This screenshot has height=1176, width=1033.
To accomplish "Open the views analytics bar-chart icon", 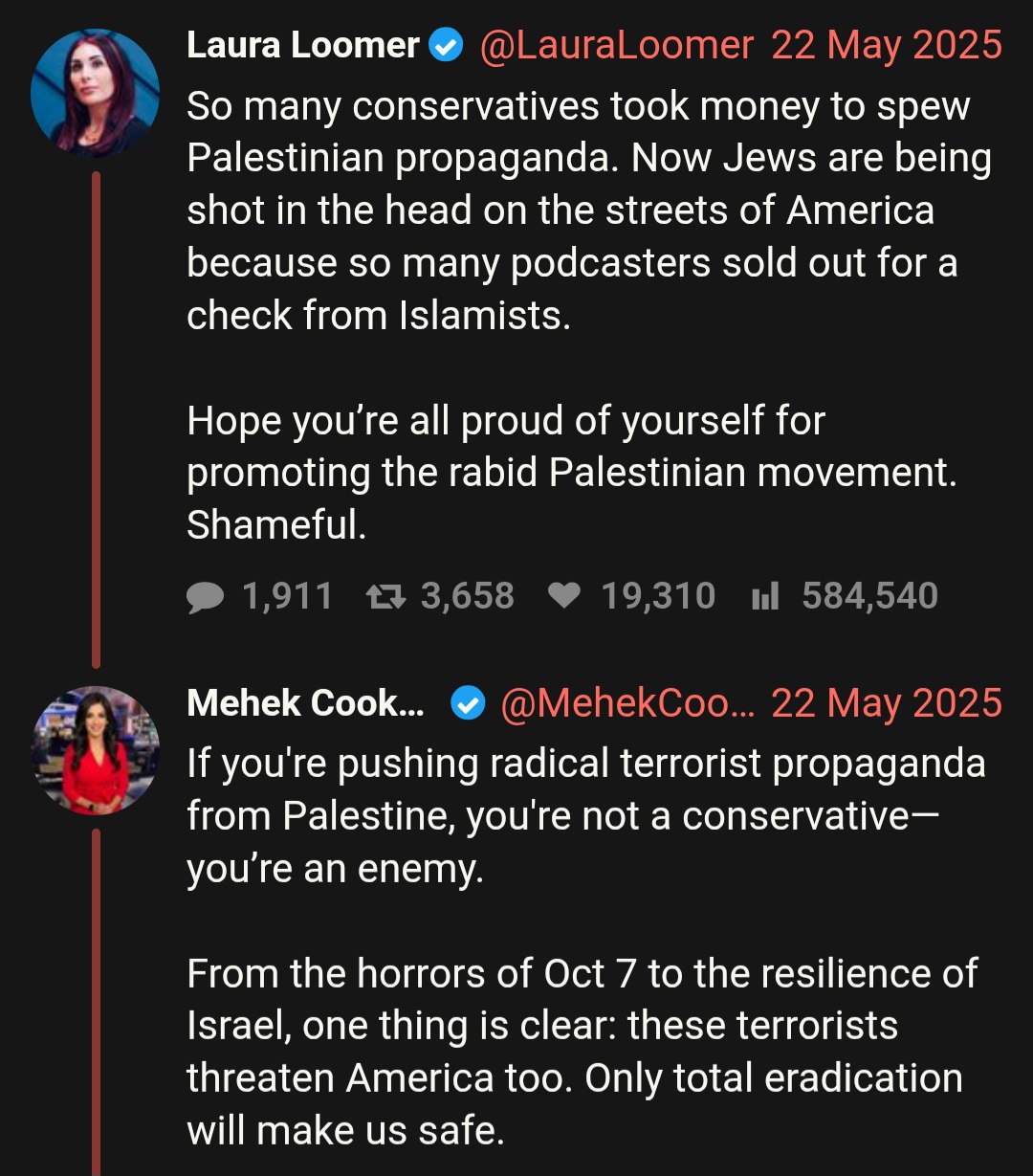I will pos(765,597).
